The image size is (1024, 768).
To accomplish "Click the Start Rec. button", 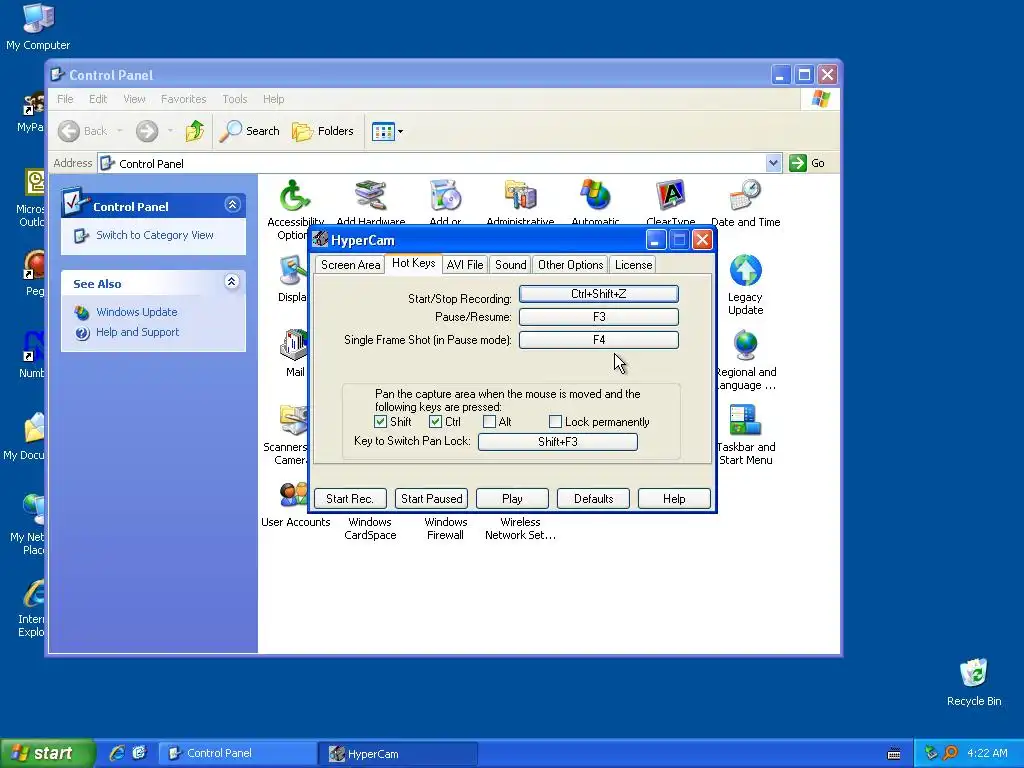I will click(350, 499).
